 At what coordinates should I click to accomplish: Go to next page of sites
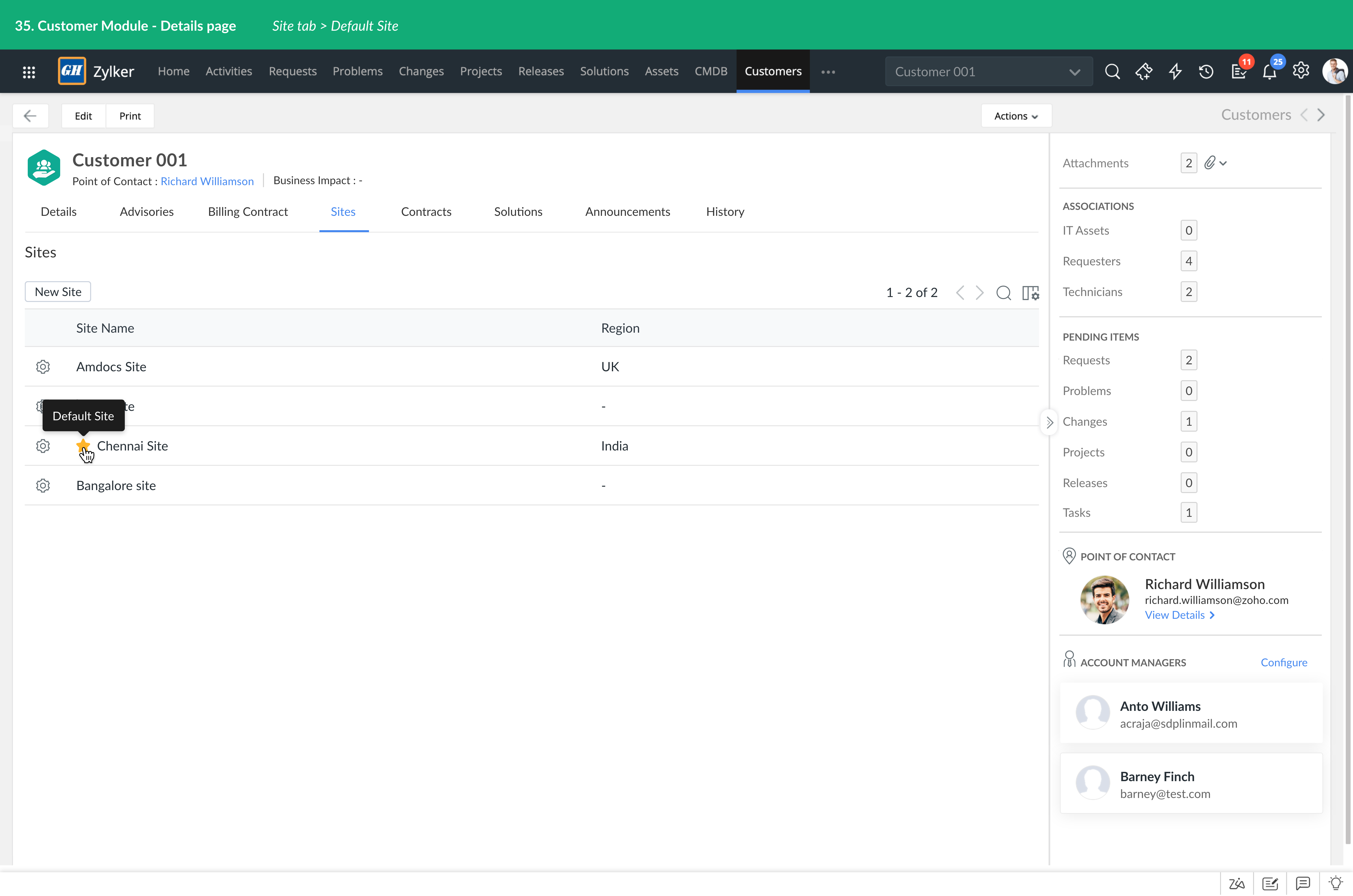click(x=980, y=293)
